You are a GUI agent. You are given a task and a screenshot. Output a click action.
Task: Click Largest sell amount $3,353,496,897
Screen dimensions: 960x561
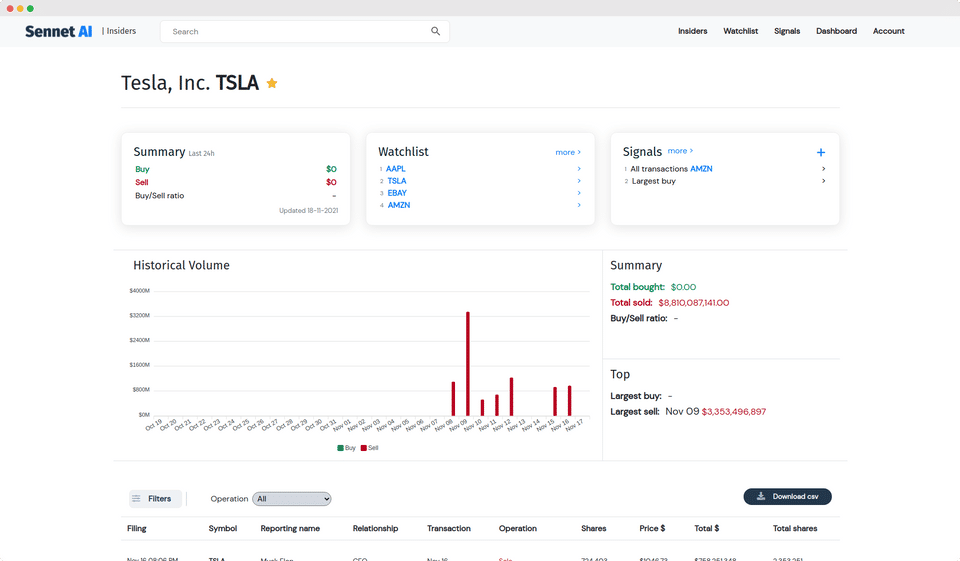tap(733, 412)
